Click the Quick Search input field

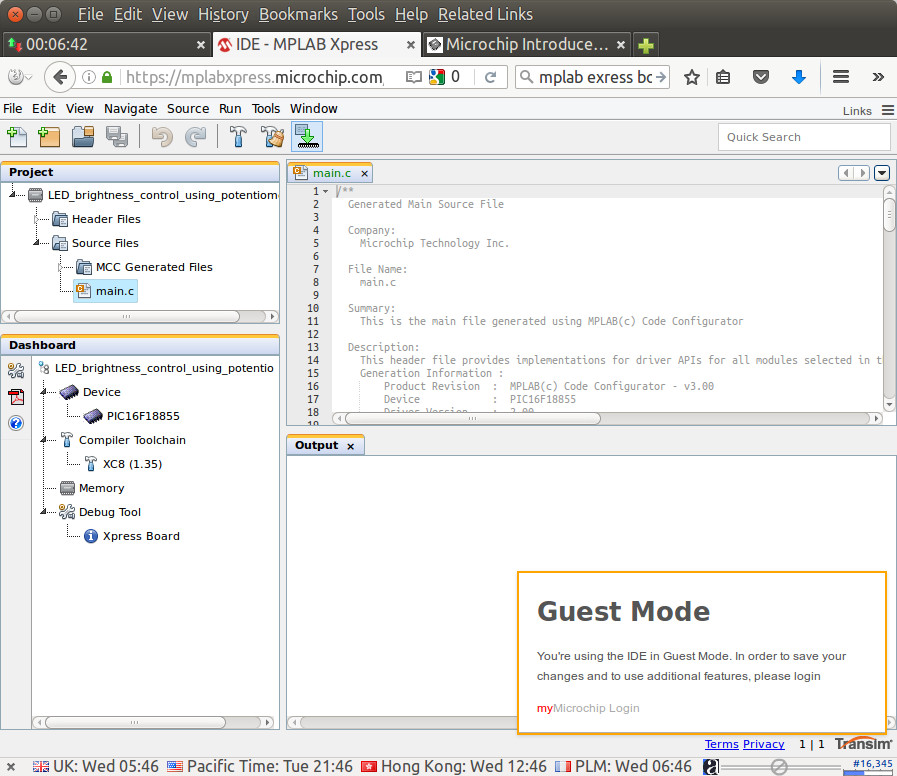click(x=804, y=137)
